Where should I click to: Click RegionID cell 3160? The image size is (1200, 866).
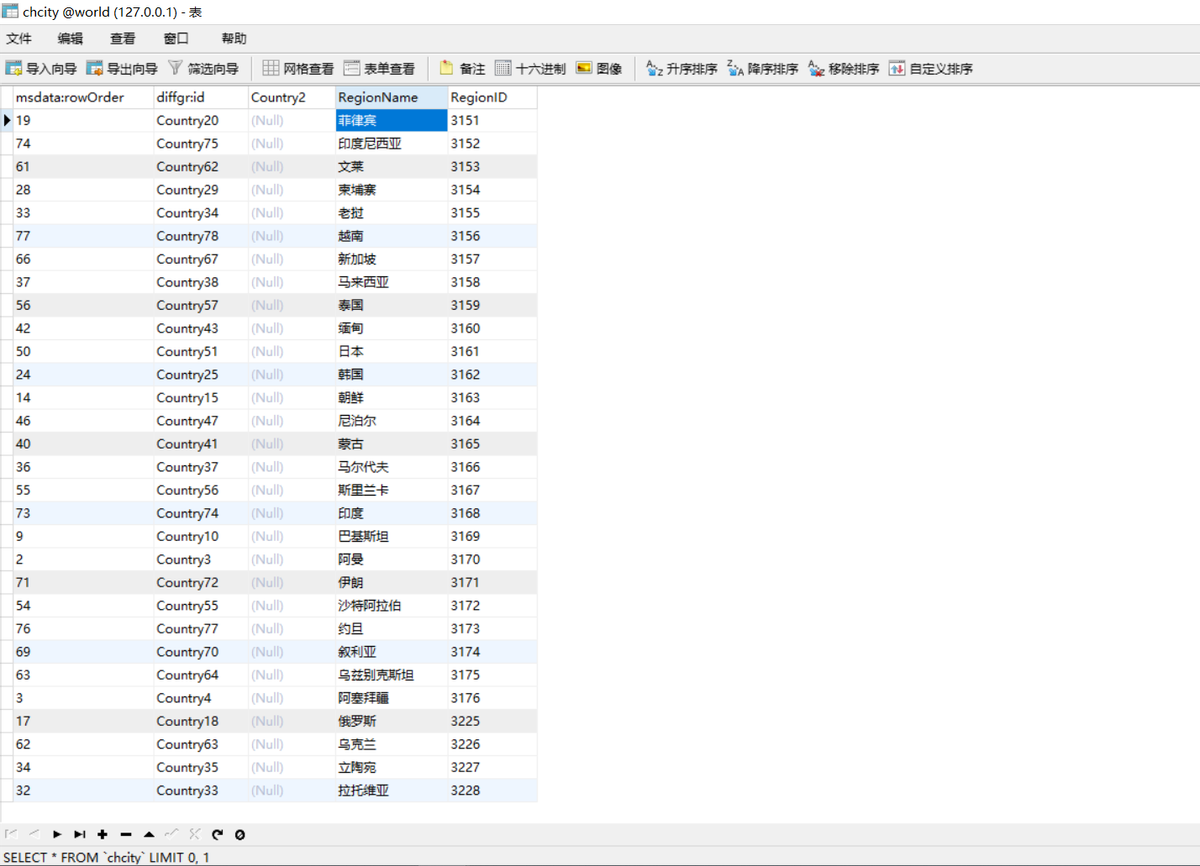(x=492, y=328)
